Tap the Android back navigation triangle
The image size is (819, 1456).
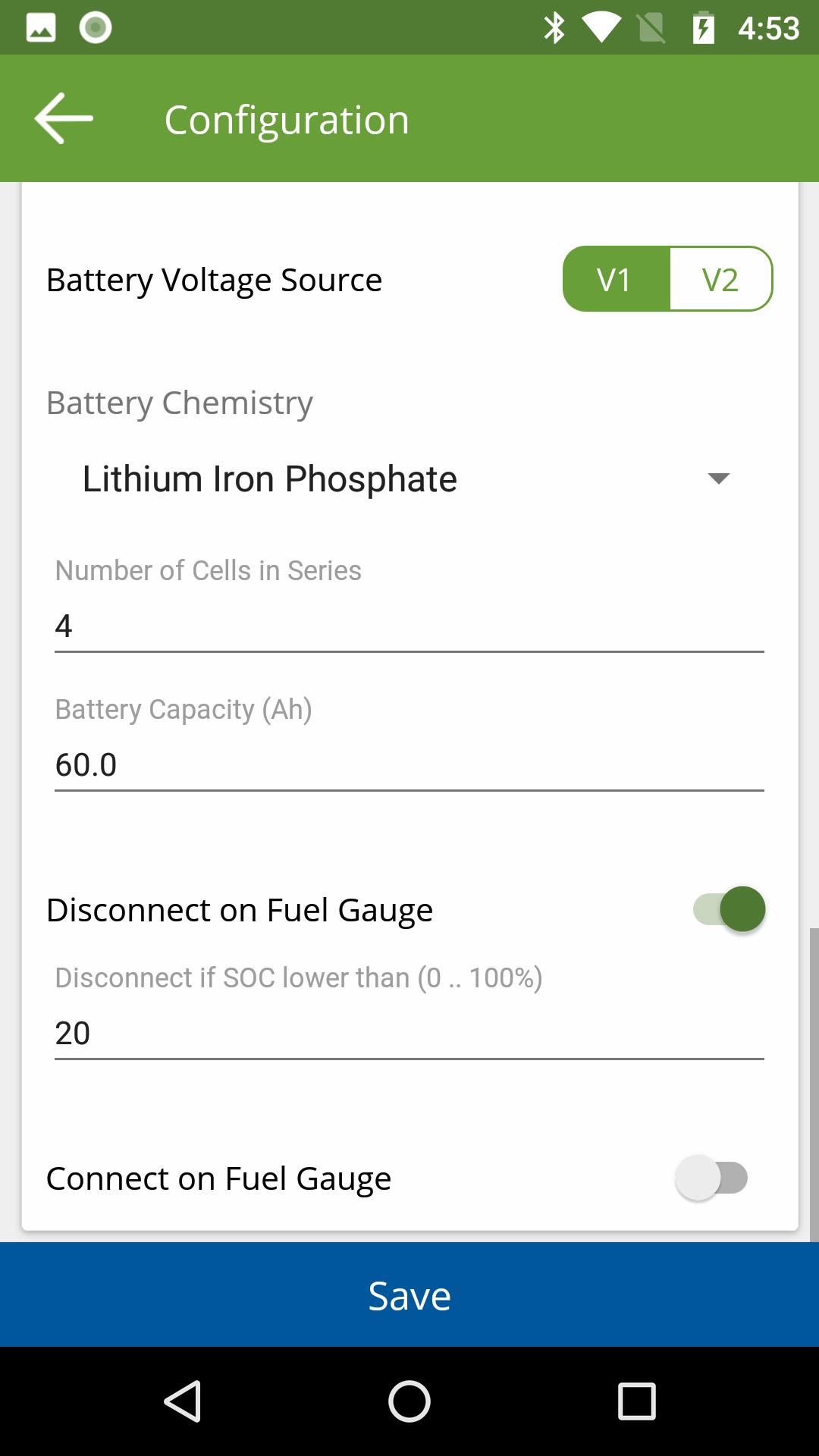pyautogui.click(x=182, y=1401)
